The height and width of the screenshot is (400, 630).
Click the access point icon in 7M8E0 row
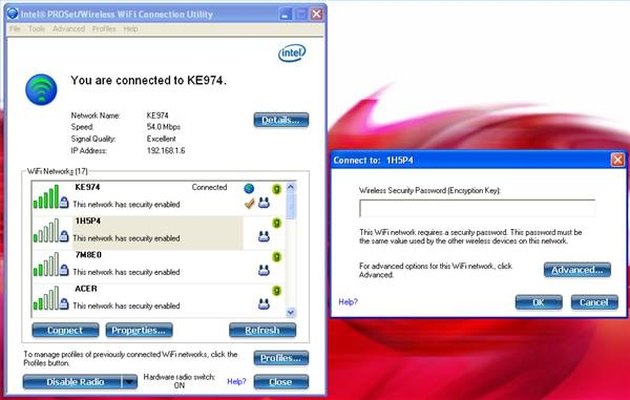264,270
